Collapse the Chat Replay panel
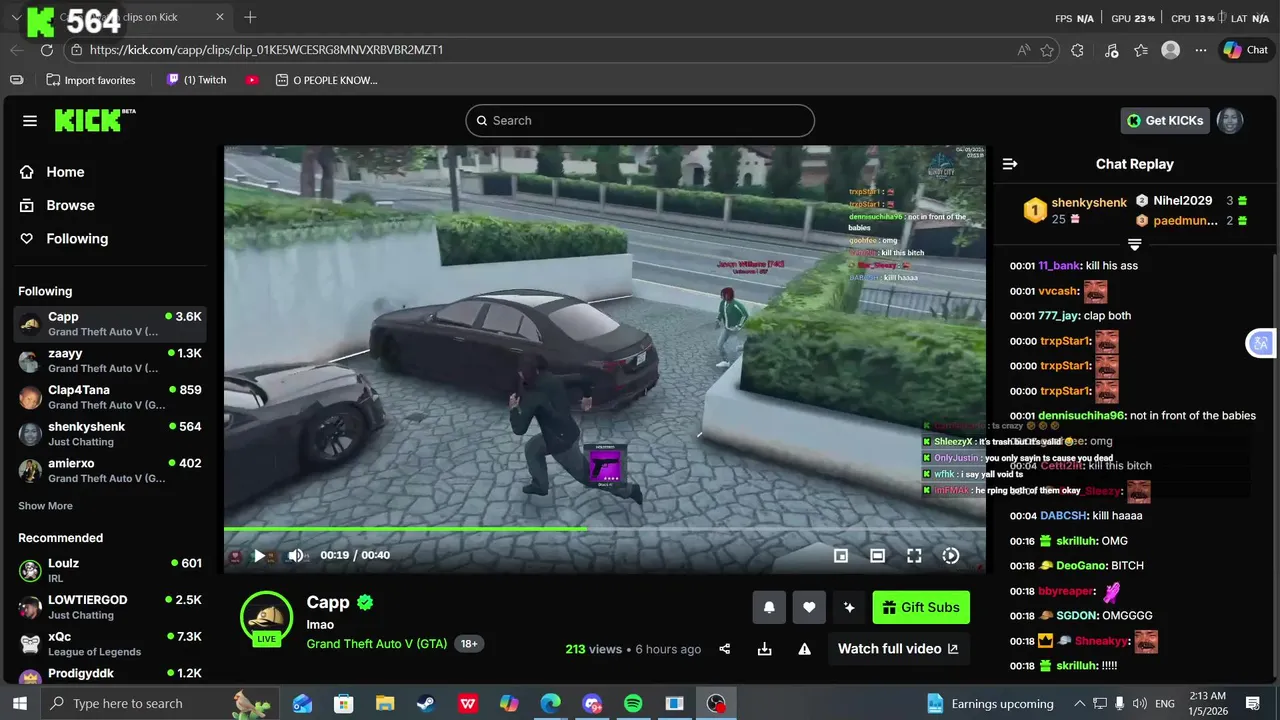This screenshot has width=1280, height=720. click(1010, 164)
